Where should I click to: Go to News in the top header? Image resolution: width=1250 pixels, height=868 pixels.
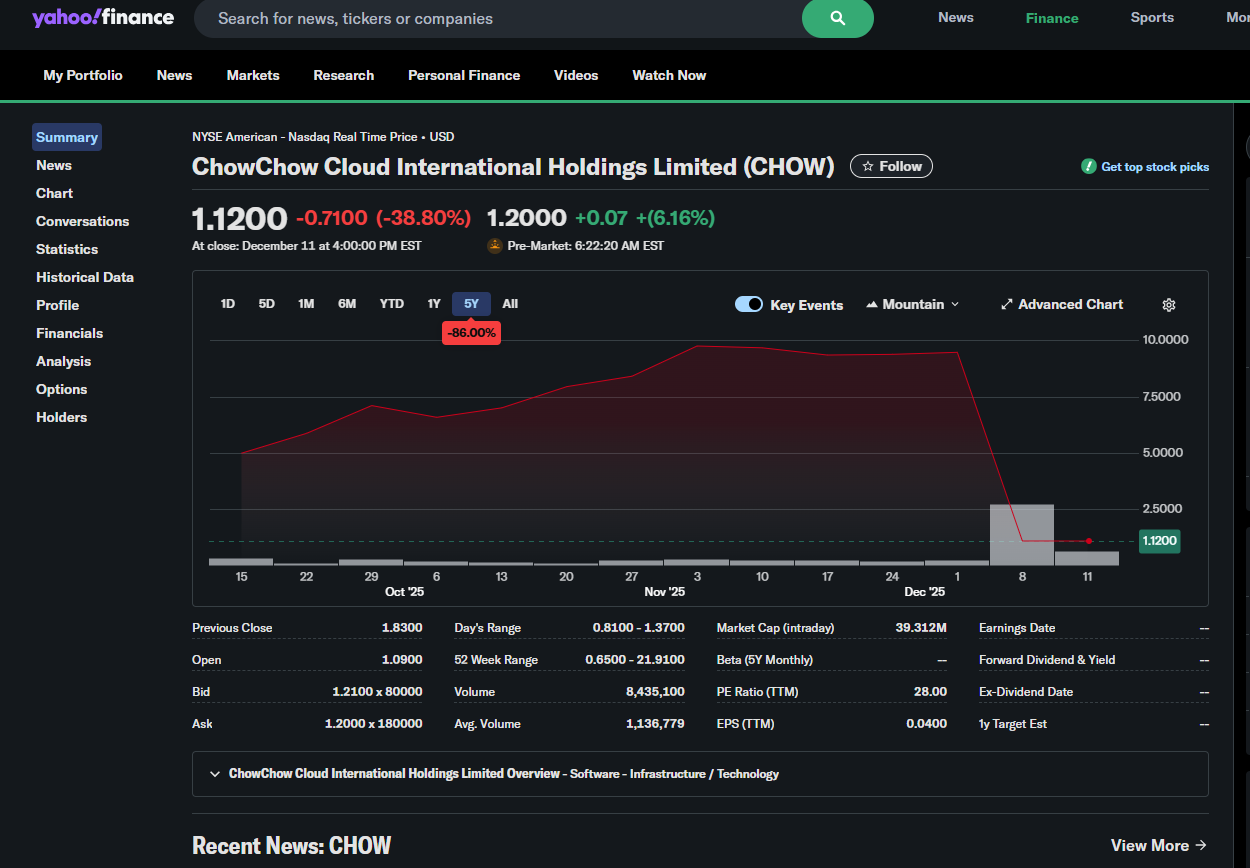click(x=956, y=18)
